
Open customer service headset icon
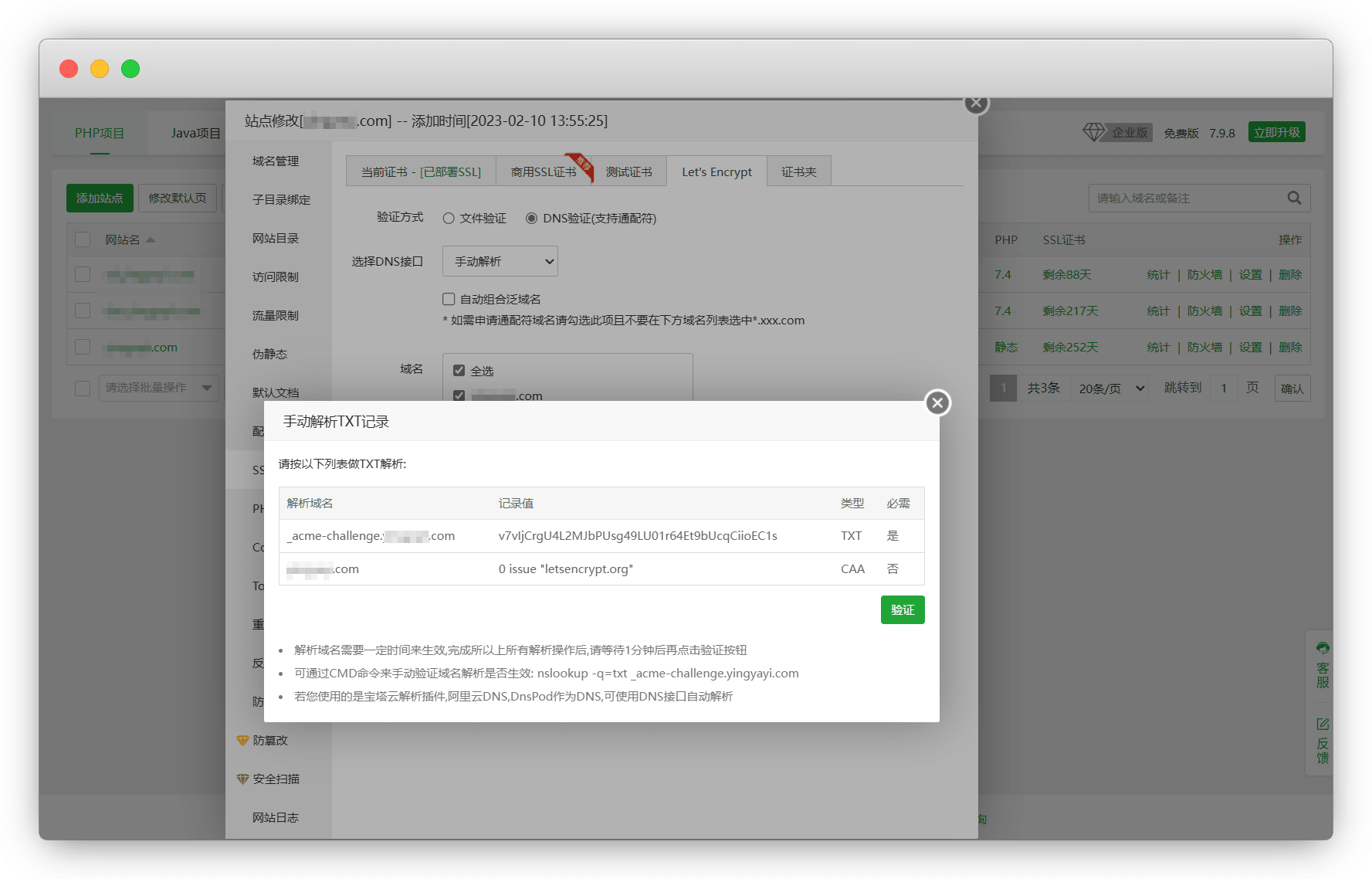point(1323,648)
